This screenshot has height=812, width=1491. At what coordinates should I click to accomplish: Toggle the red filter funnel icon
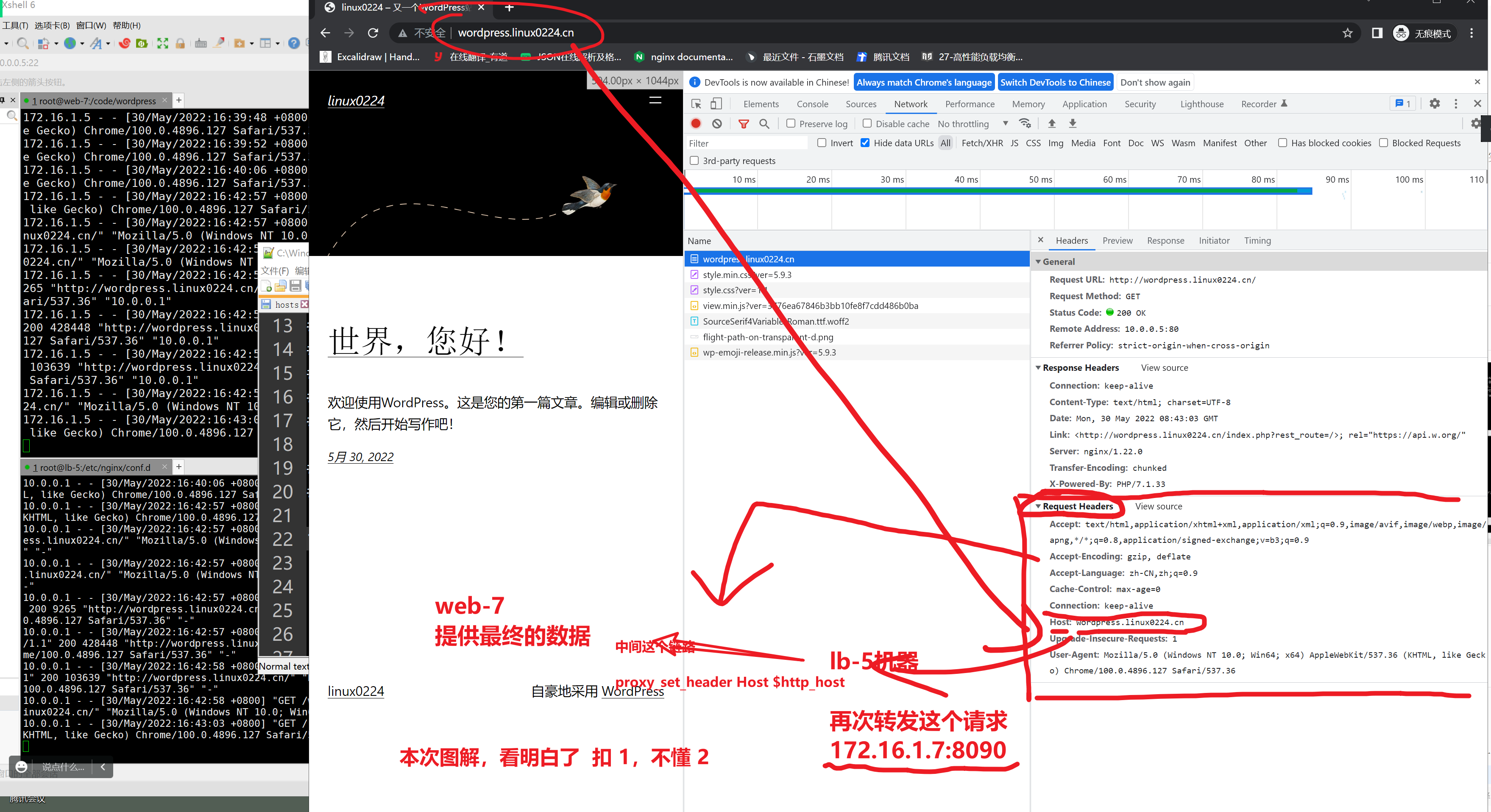[744, 123]
